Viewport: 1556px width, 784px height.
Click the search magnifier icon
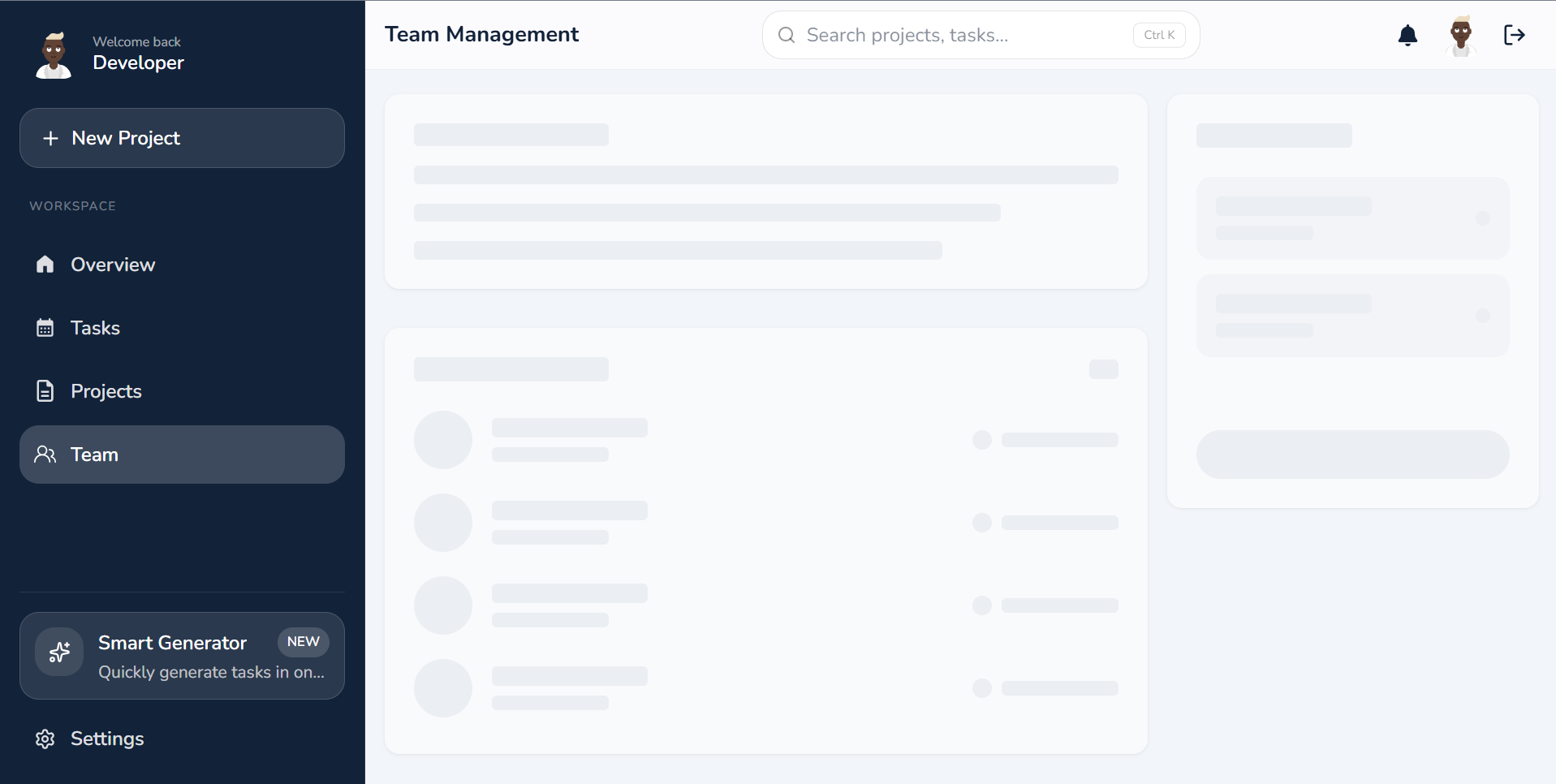(x=787, y=35)
